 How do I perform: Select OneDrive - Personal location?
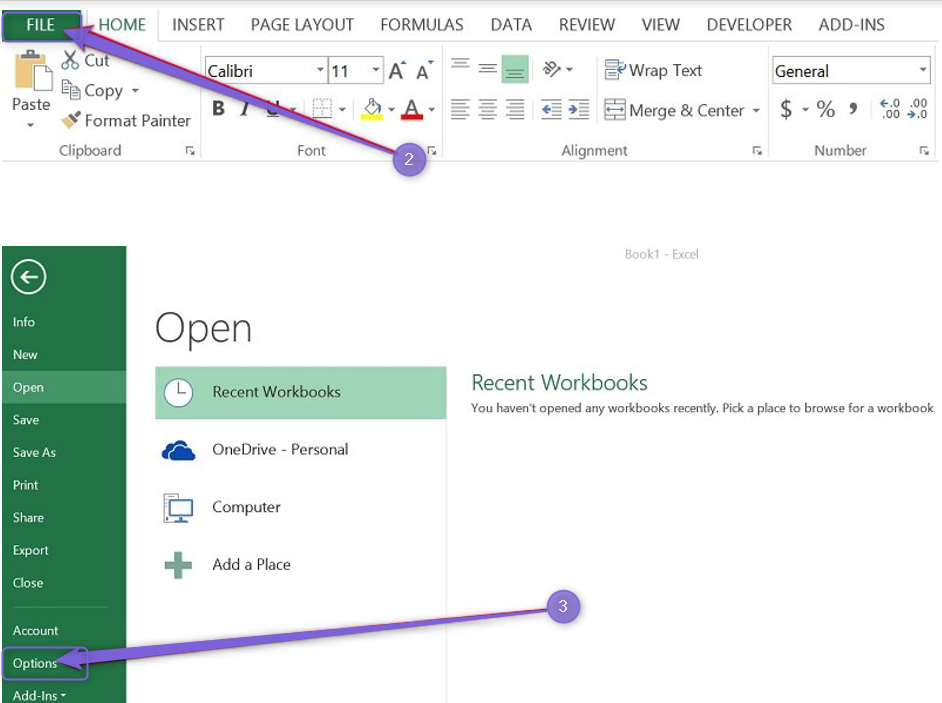coord(280,449)
